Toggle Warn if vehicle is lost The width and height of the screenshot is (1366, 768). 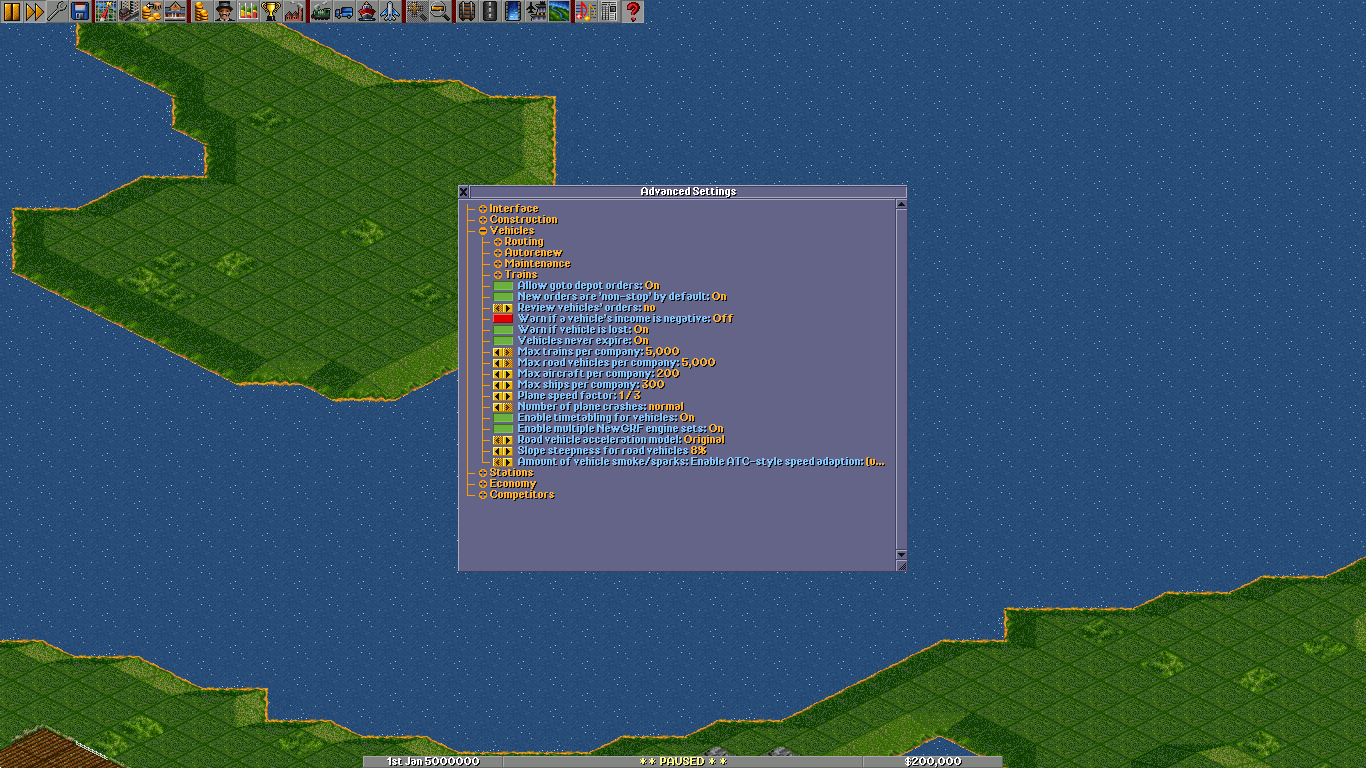tap(503, 330)
